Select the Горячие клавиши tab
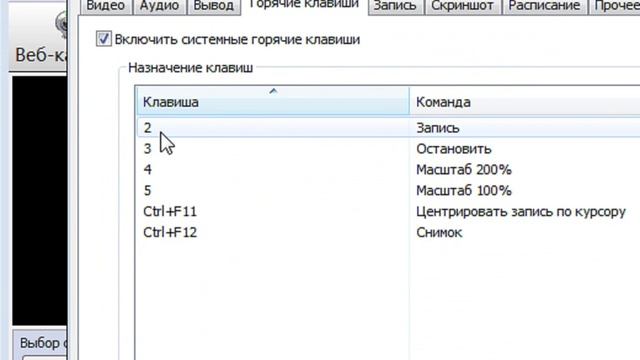The width and height of the screenshot is (640, 360). (x=304, y=6)
